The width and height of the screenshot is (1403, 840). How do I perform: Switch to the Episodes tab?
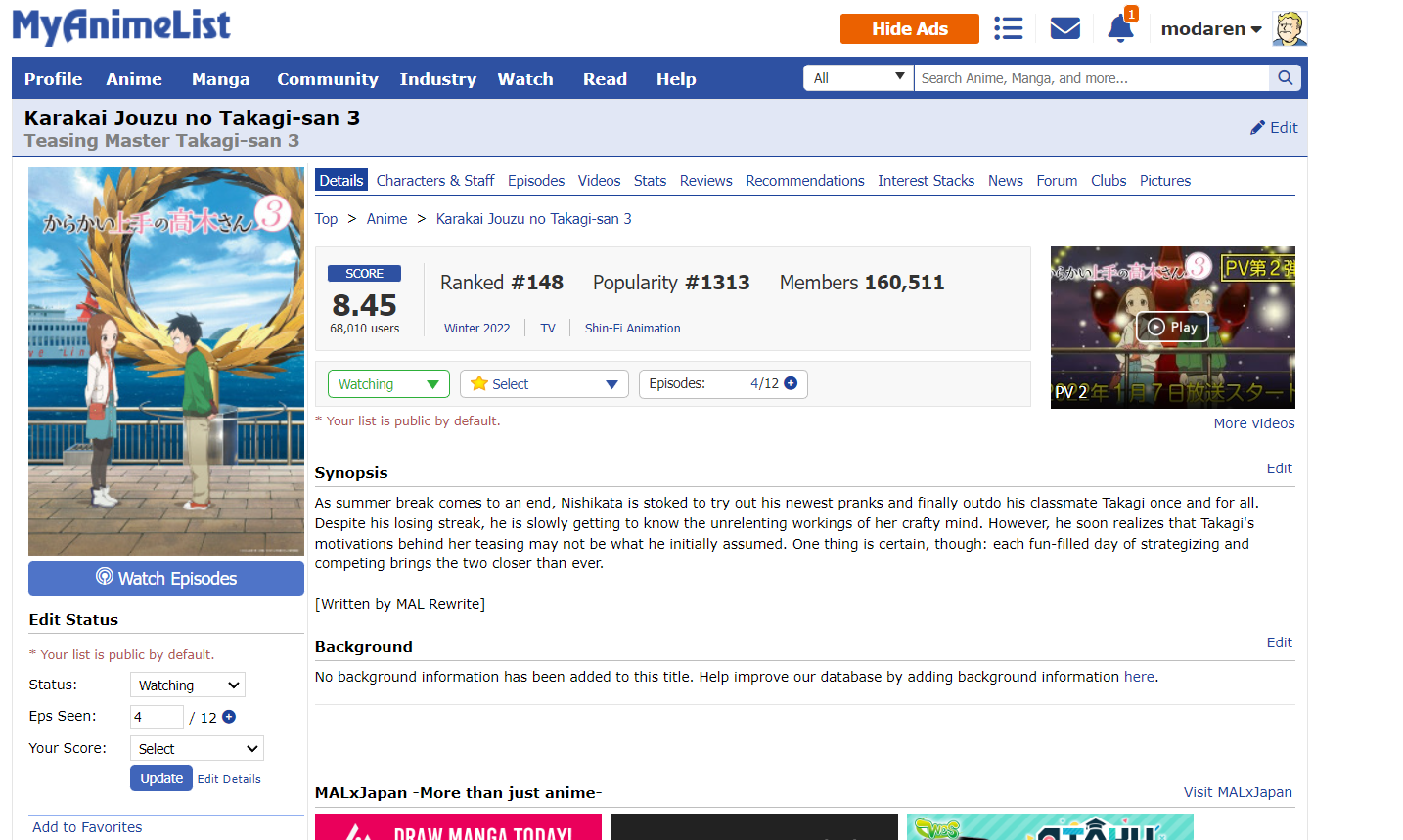(x=536, y=180)
